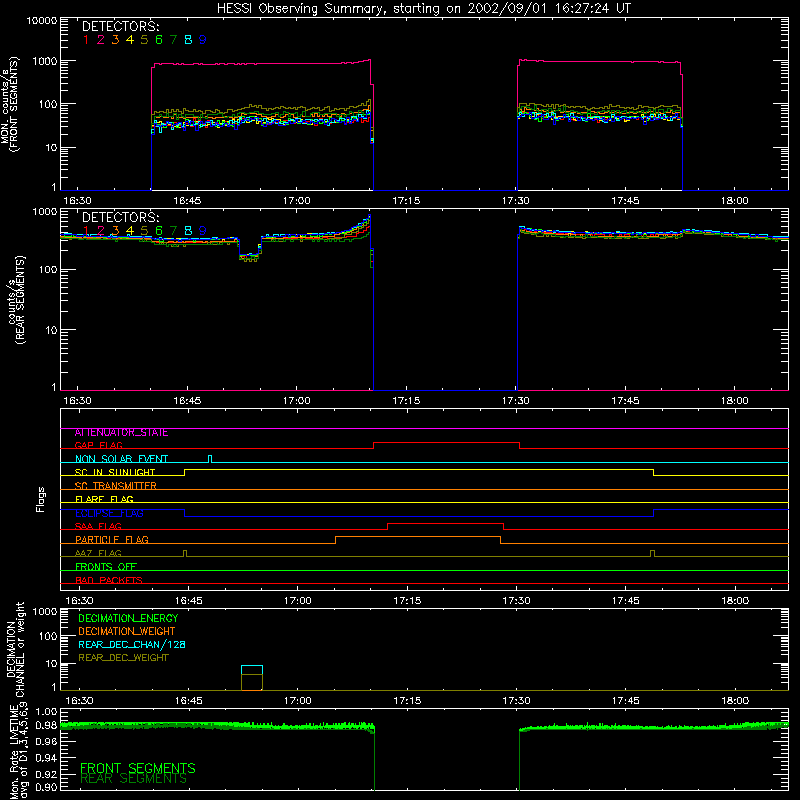
Task: Select the A4Z_FLAG label
Action: 98,553
